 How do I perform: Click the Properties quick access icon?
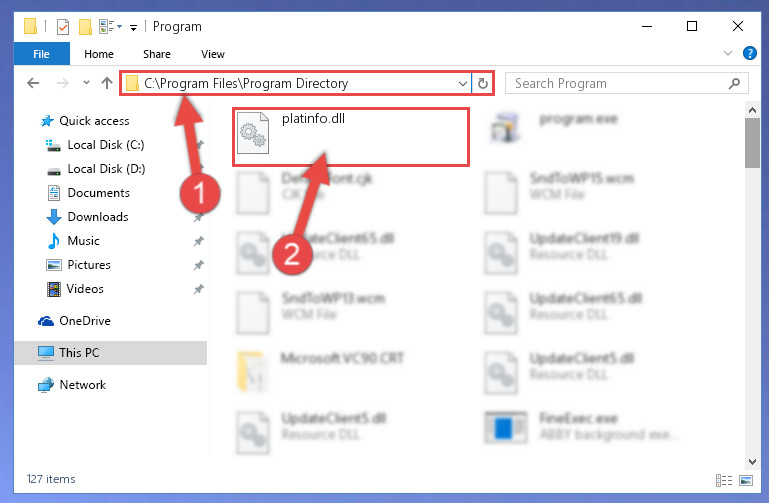tap(63, 26)
